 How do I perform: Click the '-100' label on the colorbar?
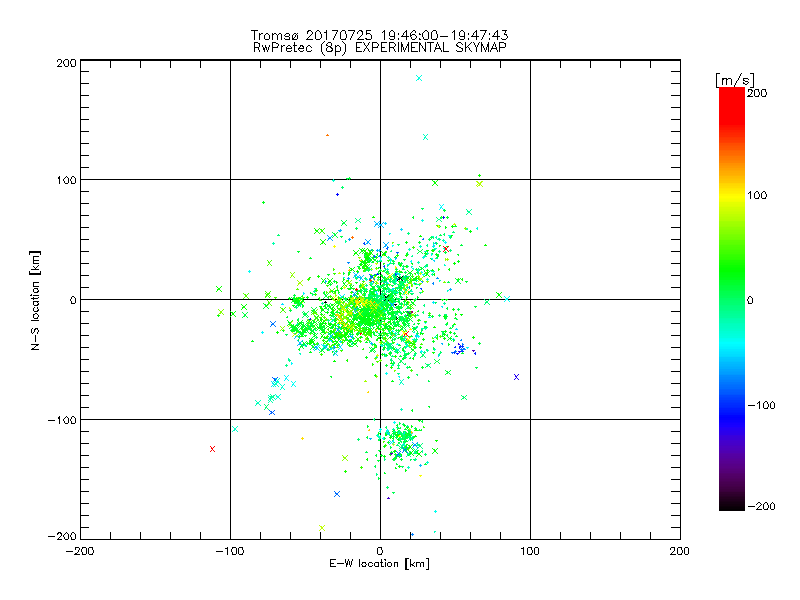point(761,405)
